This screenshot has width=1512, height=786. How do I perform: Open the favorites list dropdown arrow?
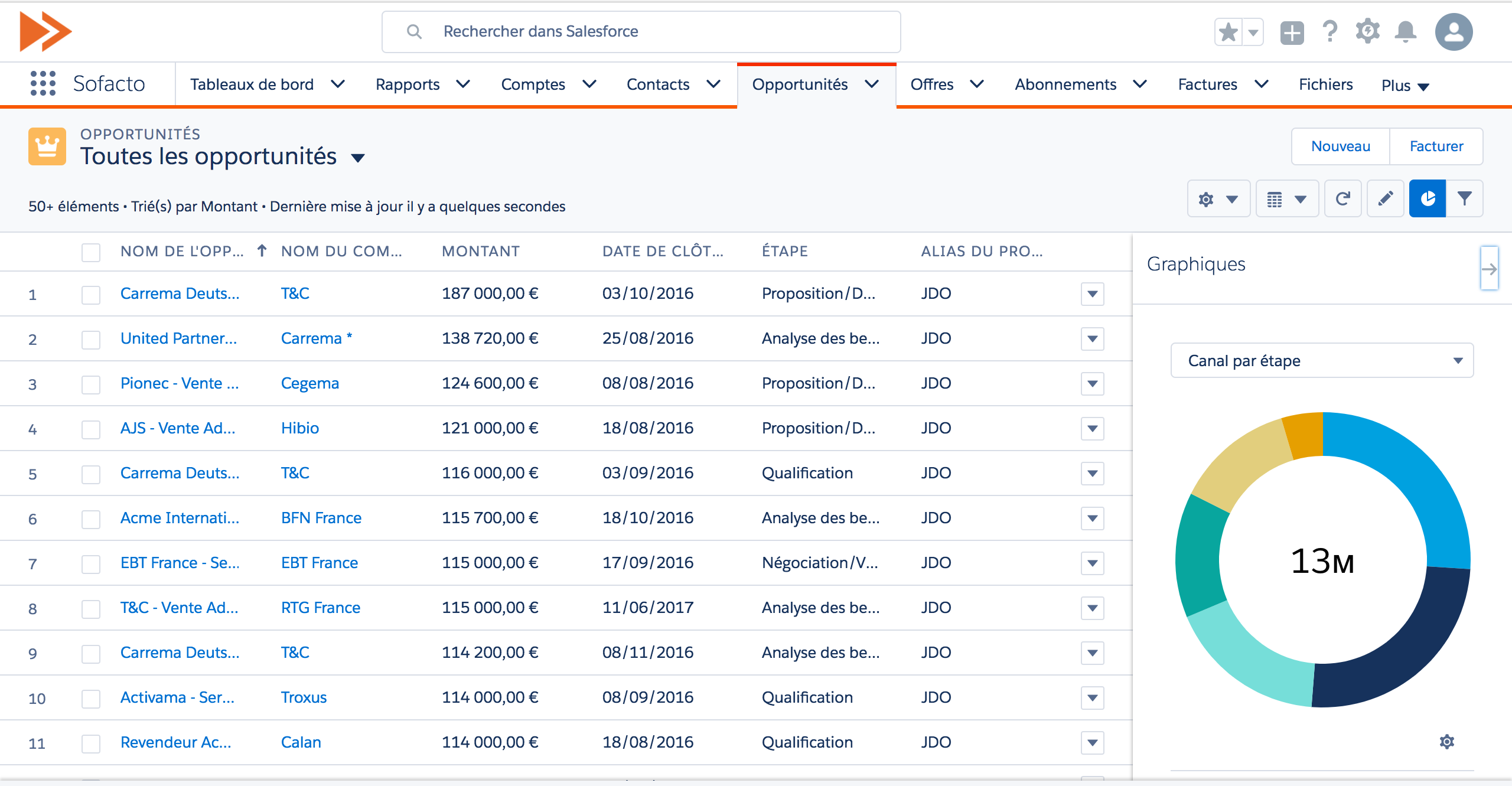pyautogui.click(x=1253, y=32)
